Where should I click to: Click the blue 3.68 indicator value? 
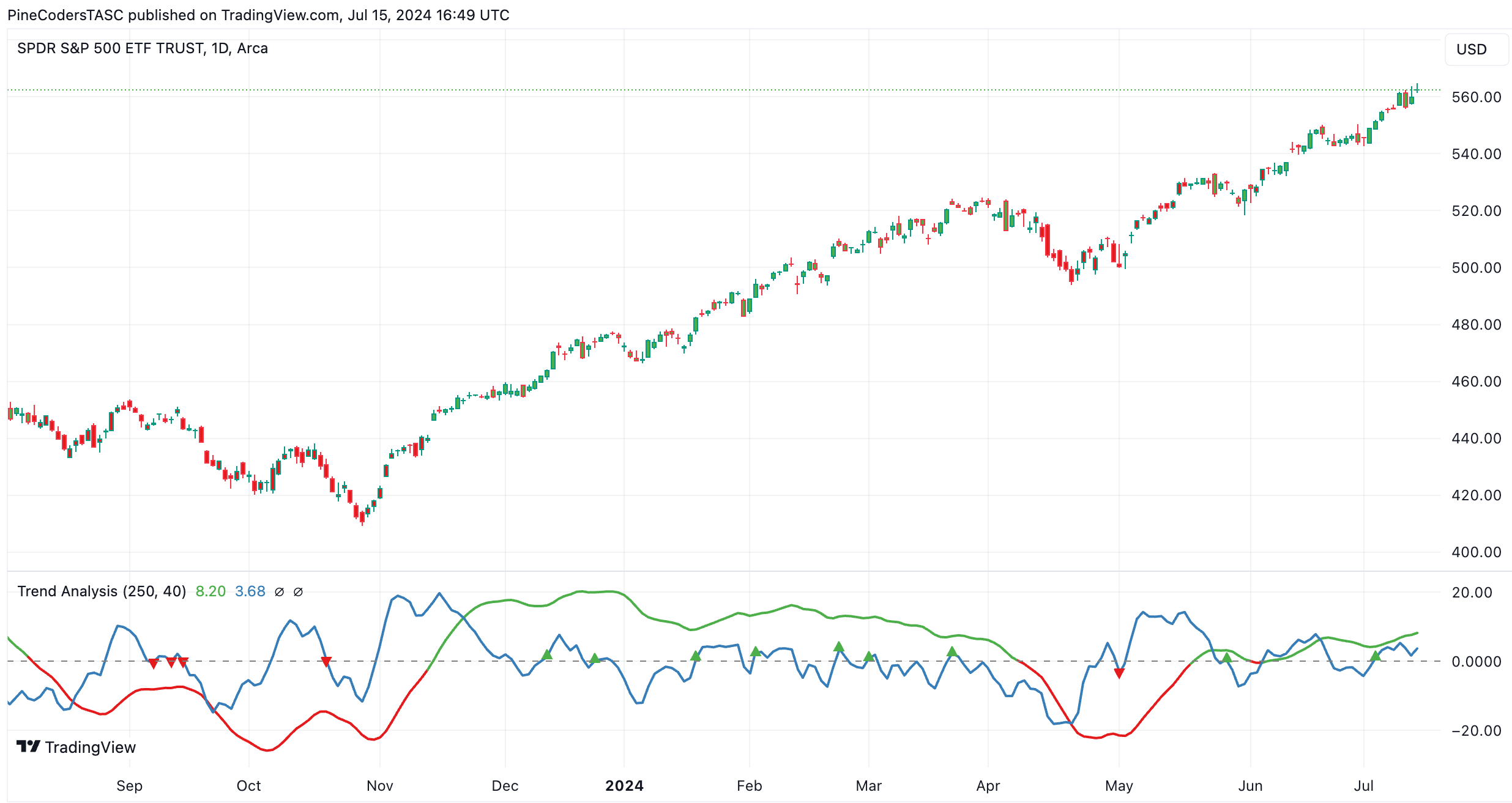coord(250,591)
